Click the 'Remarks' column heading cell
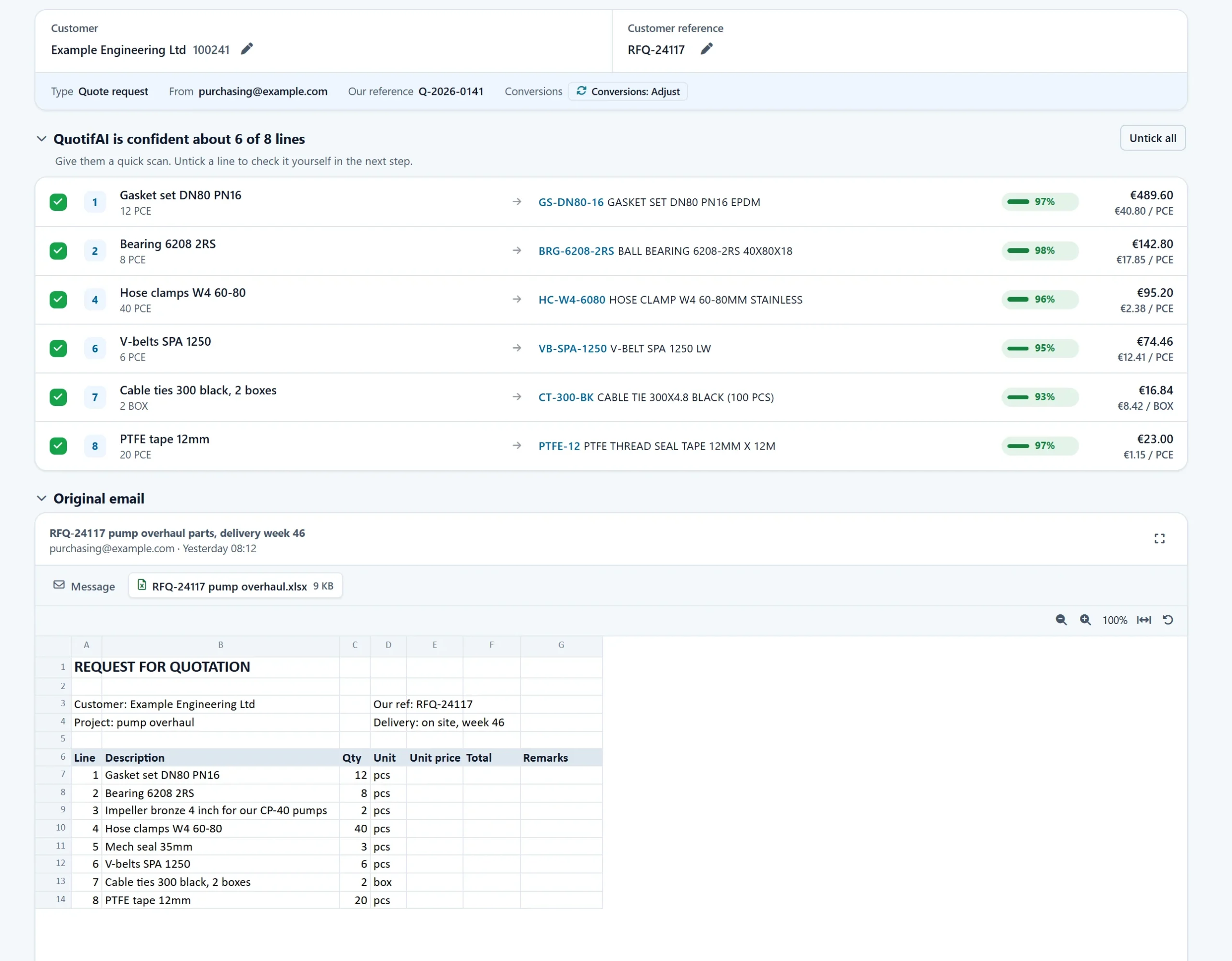Viewport: 1232px width, 961px height. pyautogui.click(x=561, y=758)
